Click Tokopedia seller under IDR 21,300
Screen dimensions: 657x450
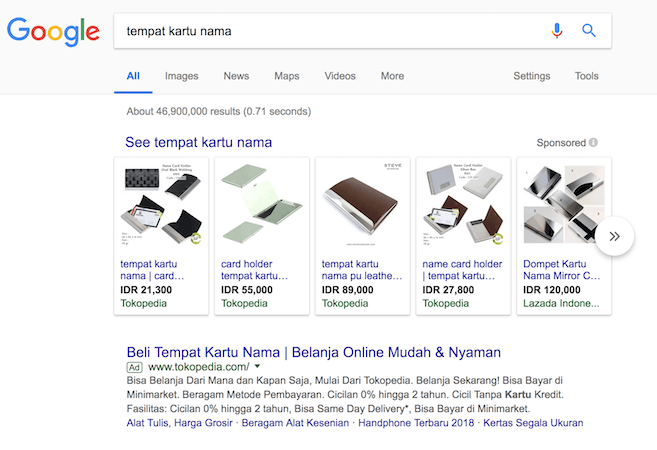pos(143,303)
